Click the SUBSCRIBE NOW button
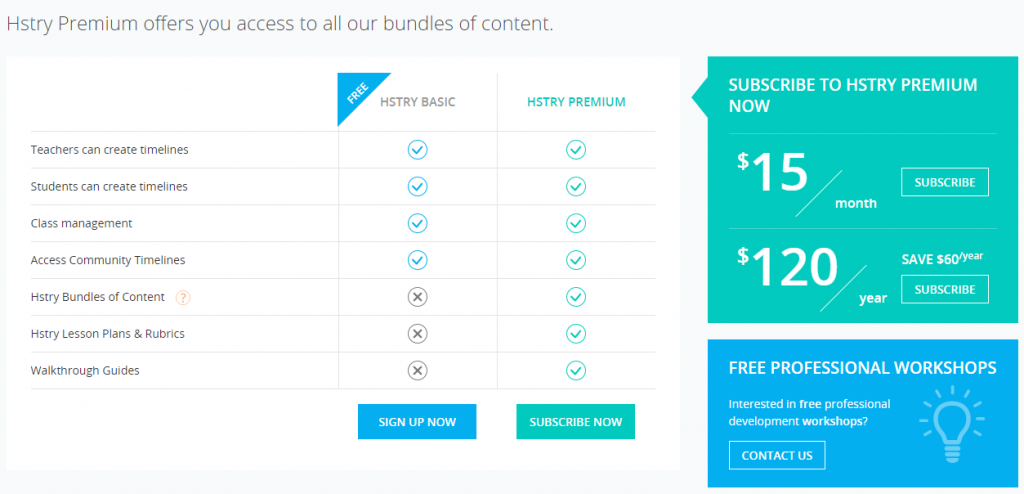Viewport: 1024px width, 494px height. click(575, 421)
